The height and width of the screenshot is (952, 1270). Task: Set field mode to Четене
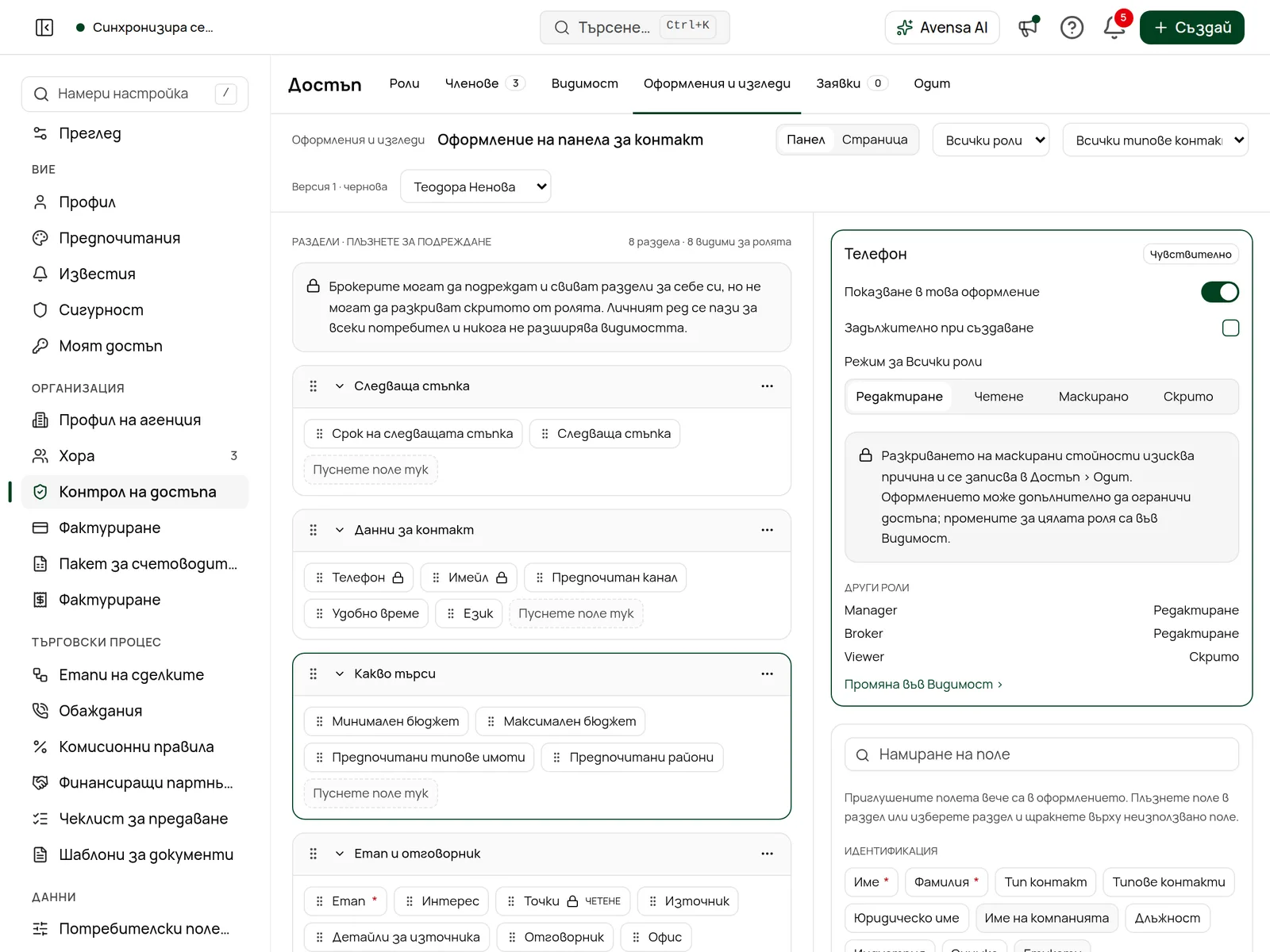click(999, 397)
